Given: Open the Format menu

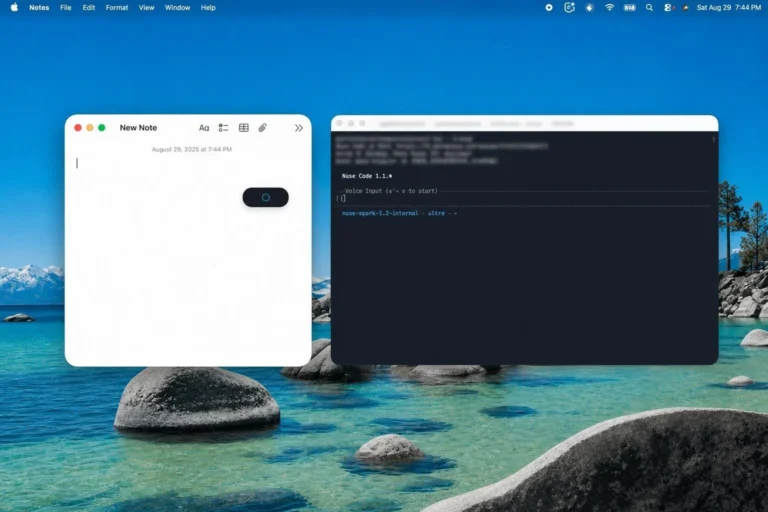Looking at the screenshot, I should coord(117,7).
